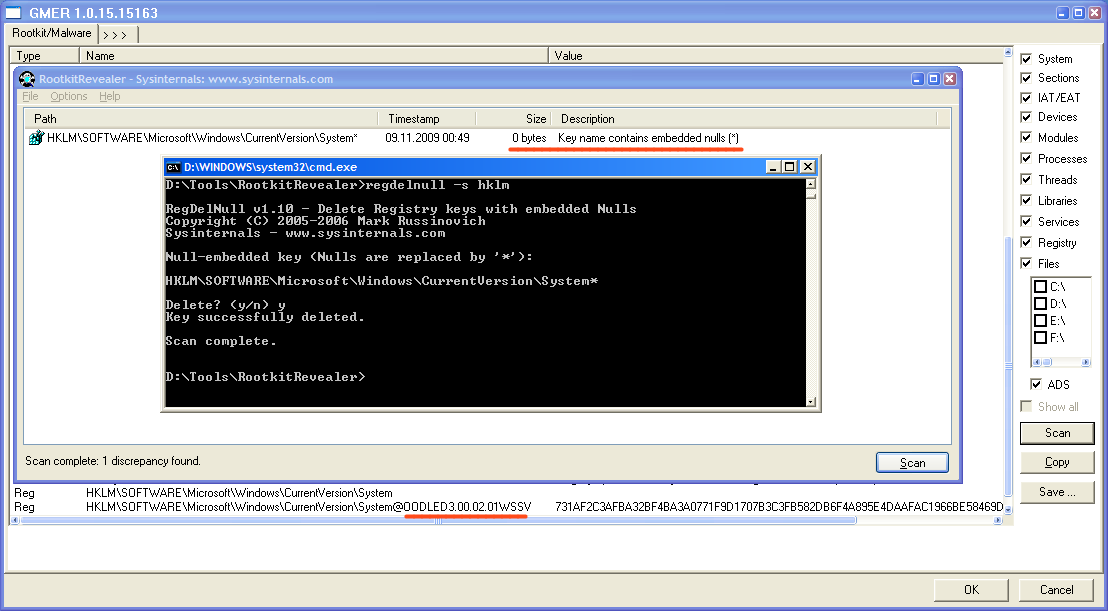The height and width of the screenshot is (611, 1108).
Task: Click the drive list horizontal scrollbar
Action: (1061, 362)
